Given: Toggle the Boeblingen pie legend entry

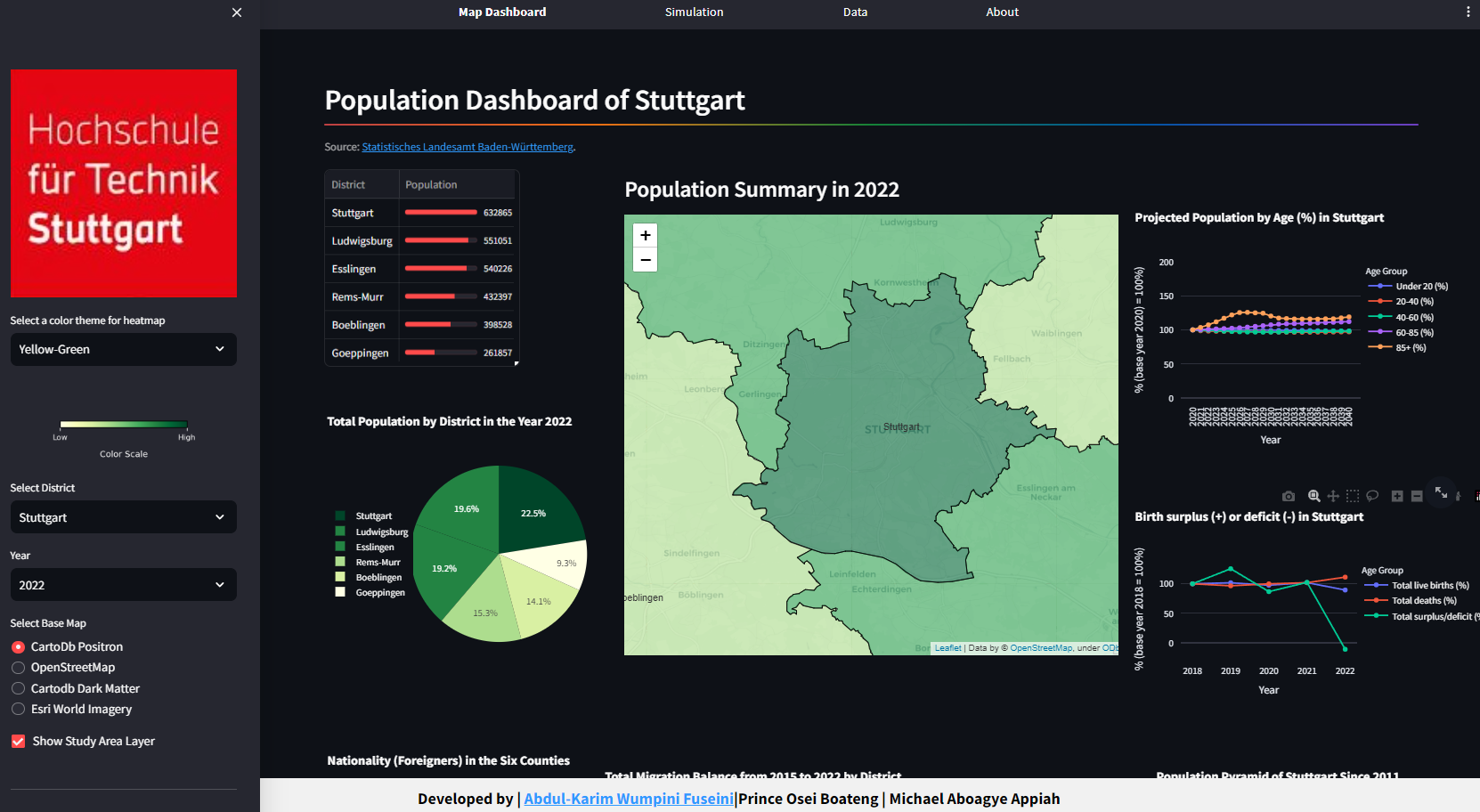Looking at the screenshot, I should pos(368,578).
